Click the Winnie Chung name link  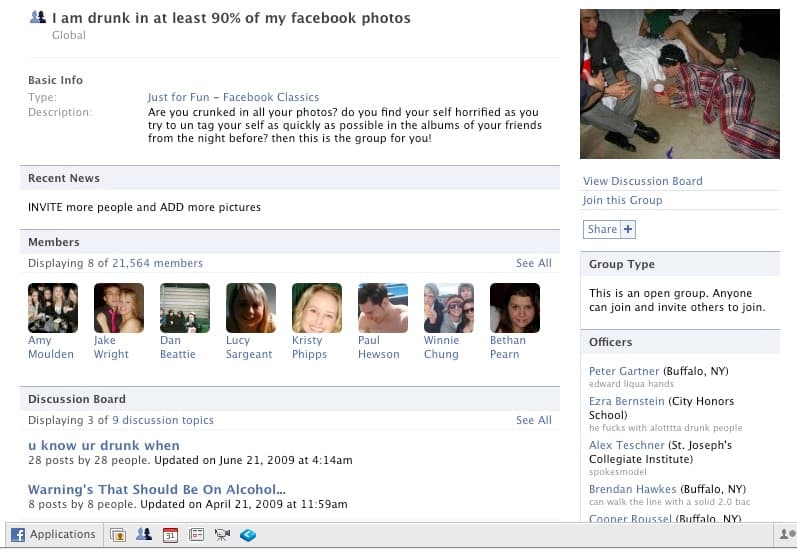click(442, 347)
